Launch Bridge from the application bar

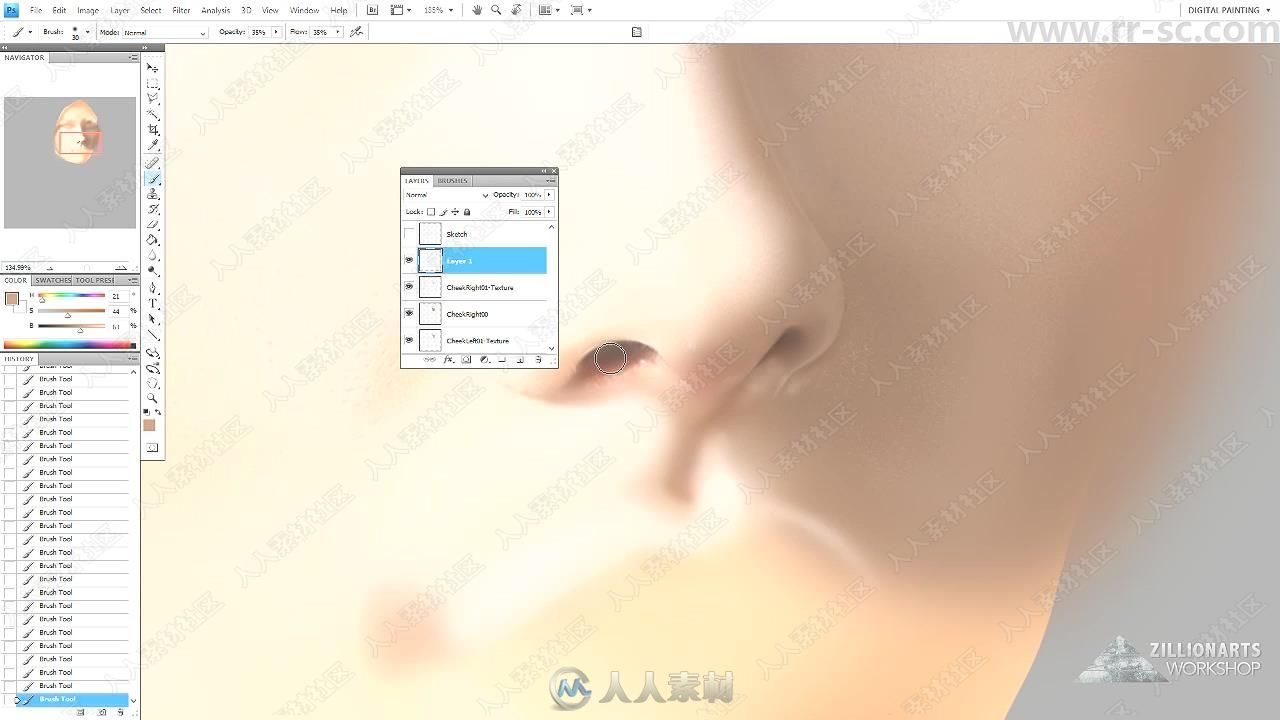click(373, 10)
